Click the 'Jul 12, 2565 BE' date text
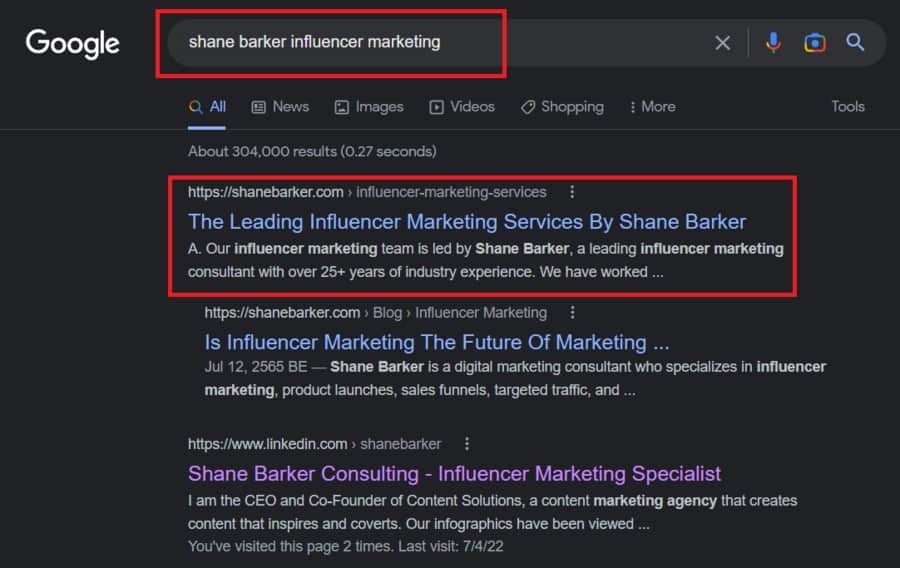This screenshot has width=900, height=568. tap(256, 367)
